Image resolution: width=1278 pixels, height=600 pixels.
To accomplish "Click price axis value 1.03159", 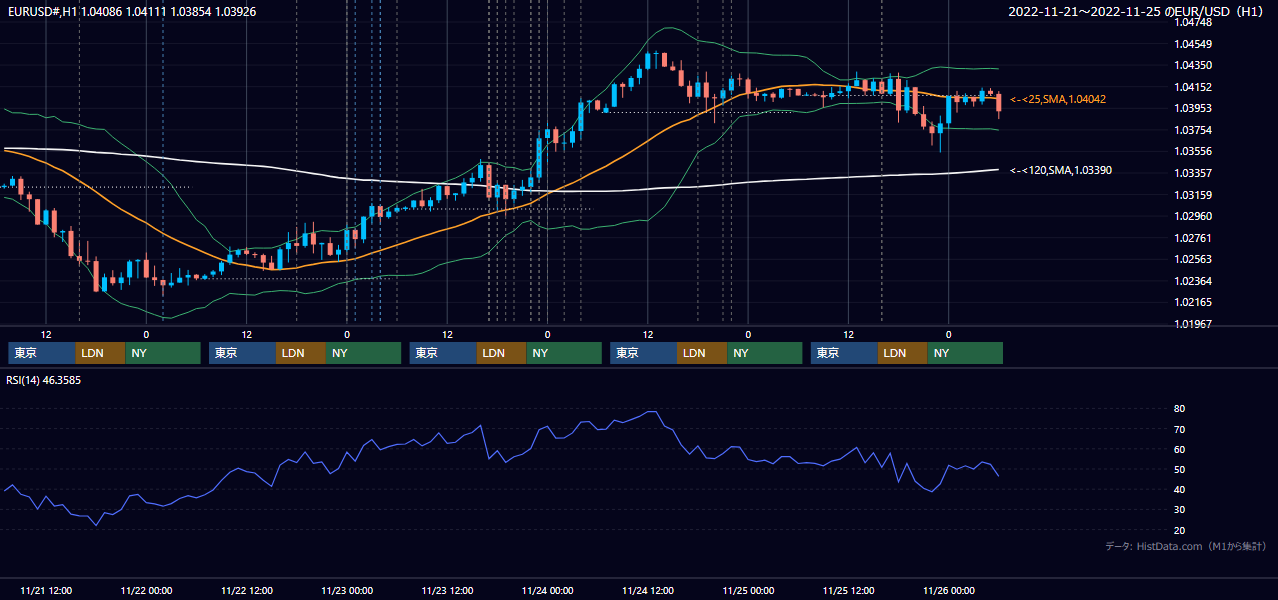I will (1194, 195).
